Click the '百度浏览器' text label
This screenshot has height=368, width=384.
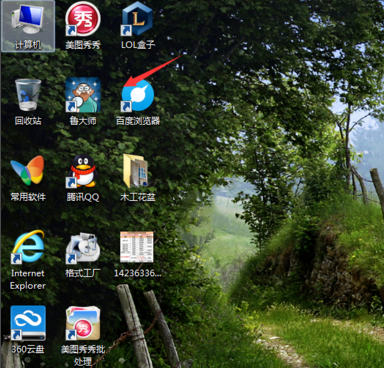pyautogui.click(x=138, y=121)
